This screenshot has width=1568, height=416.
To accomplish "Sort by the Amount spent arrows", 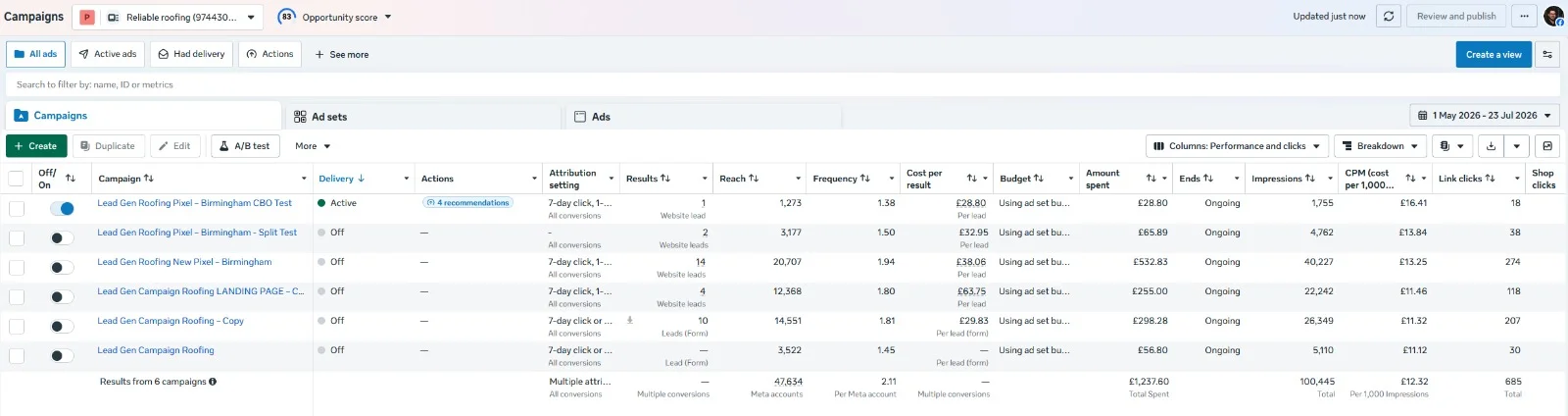I will pyautogui.click(x=1151, y=179).
